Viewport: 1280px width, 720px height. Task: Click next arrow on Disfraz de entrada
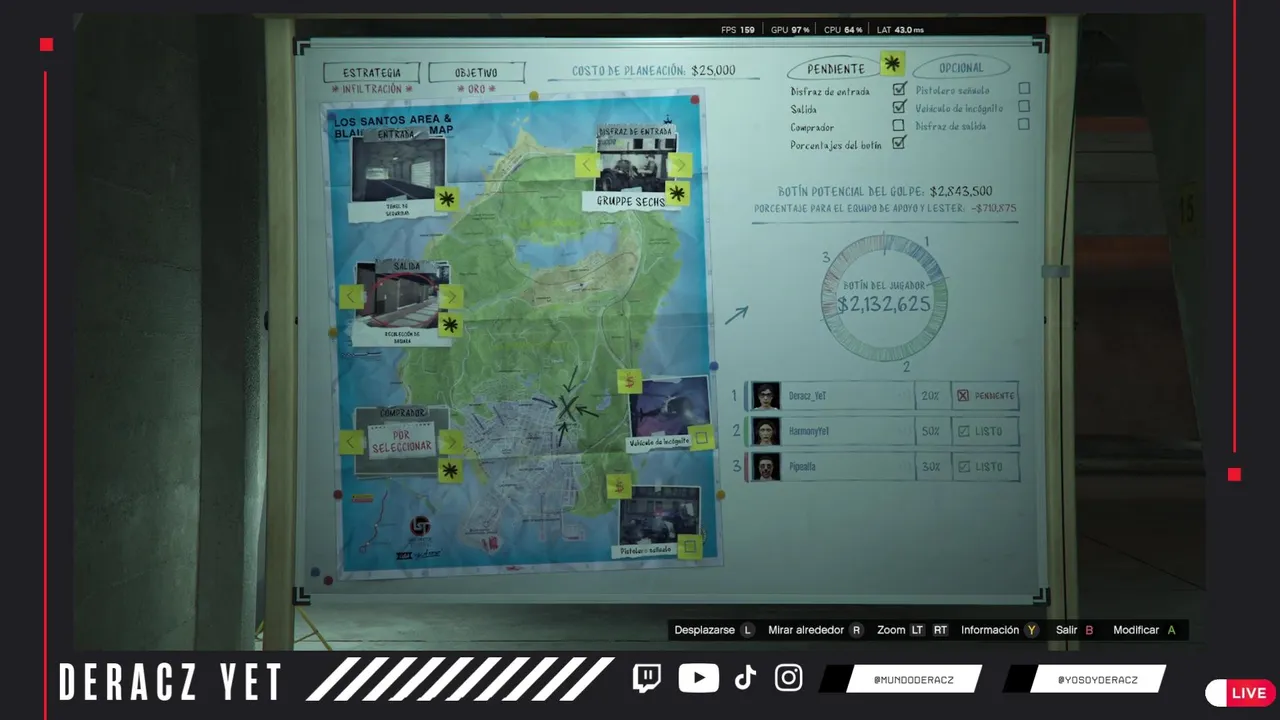pyautogui.click(x=680, y=165)
